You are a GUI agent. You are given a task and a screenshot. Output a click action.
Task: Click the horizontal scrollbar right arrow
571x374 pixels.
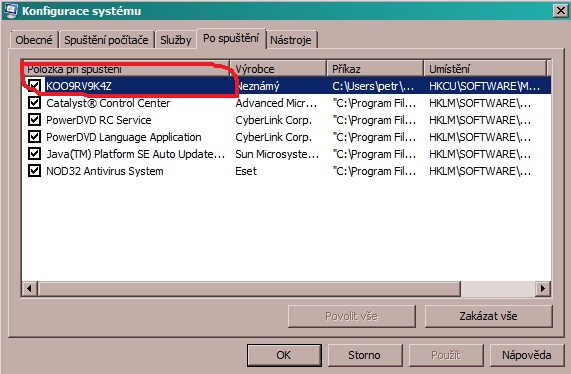(x=543, y=289)
